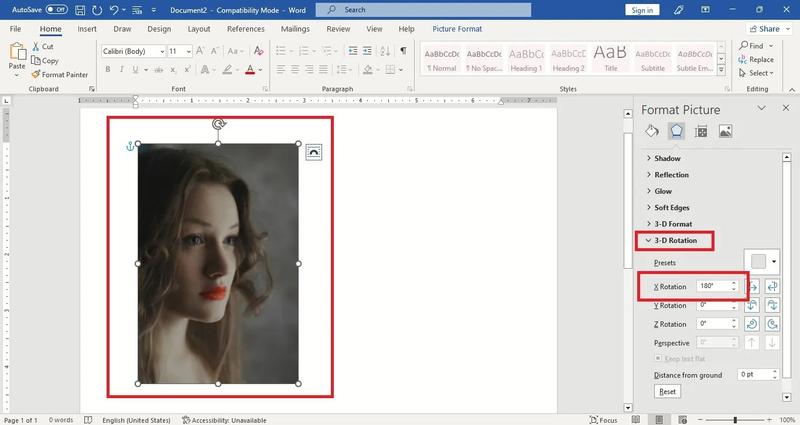Click the Reset button

coord(667,391)
